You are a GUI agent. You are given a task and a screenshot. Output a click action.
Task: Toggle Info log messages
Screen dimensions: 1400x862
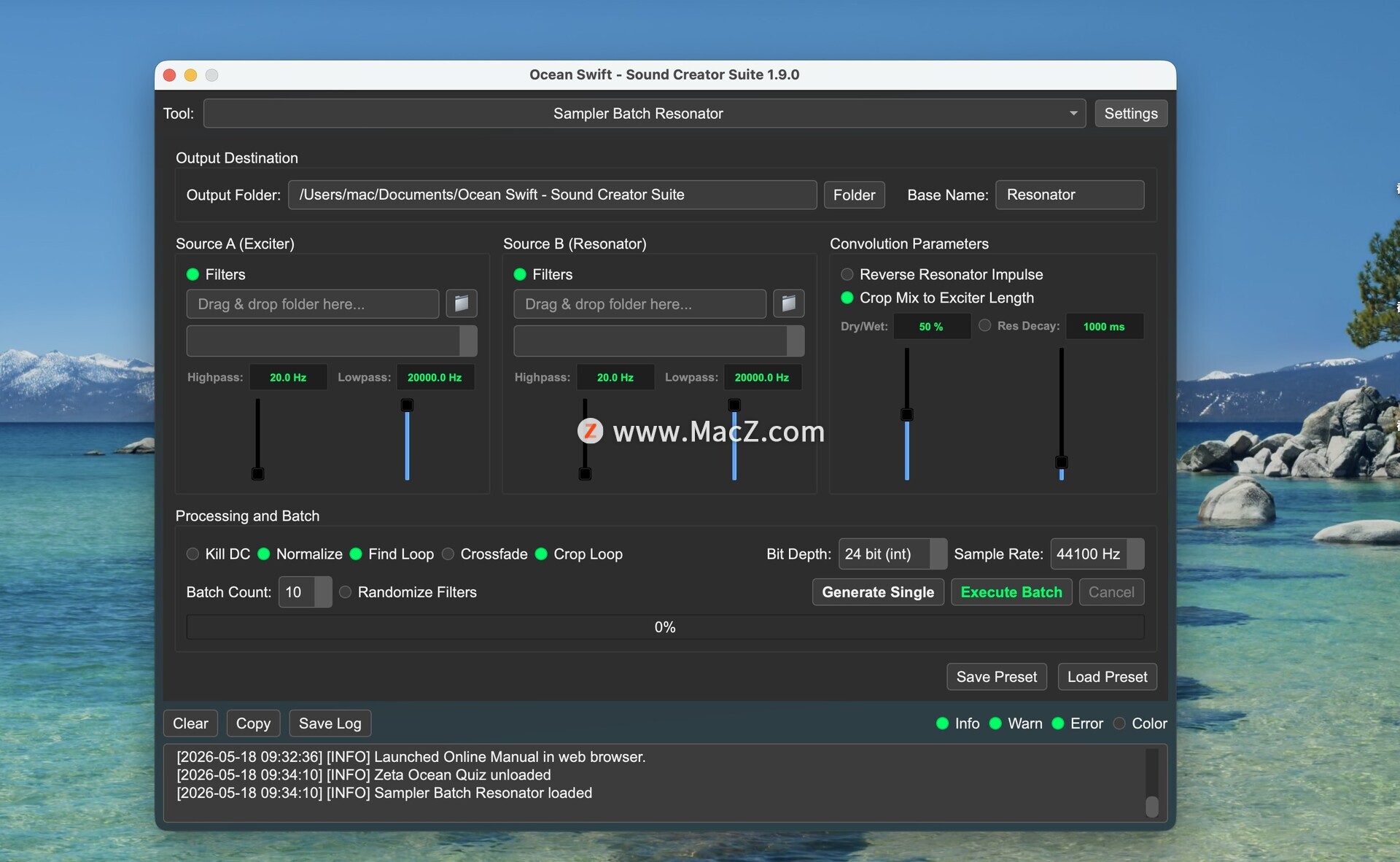942,723
